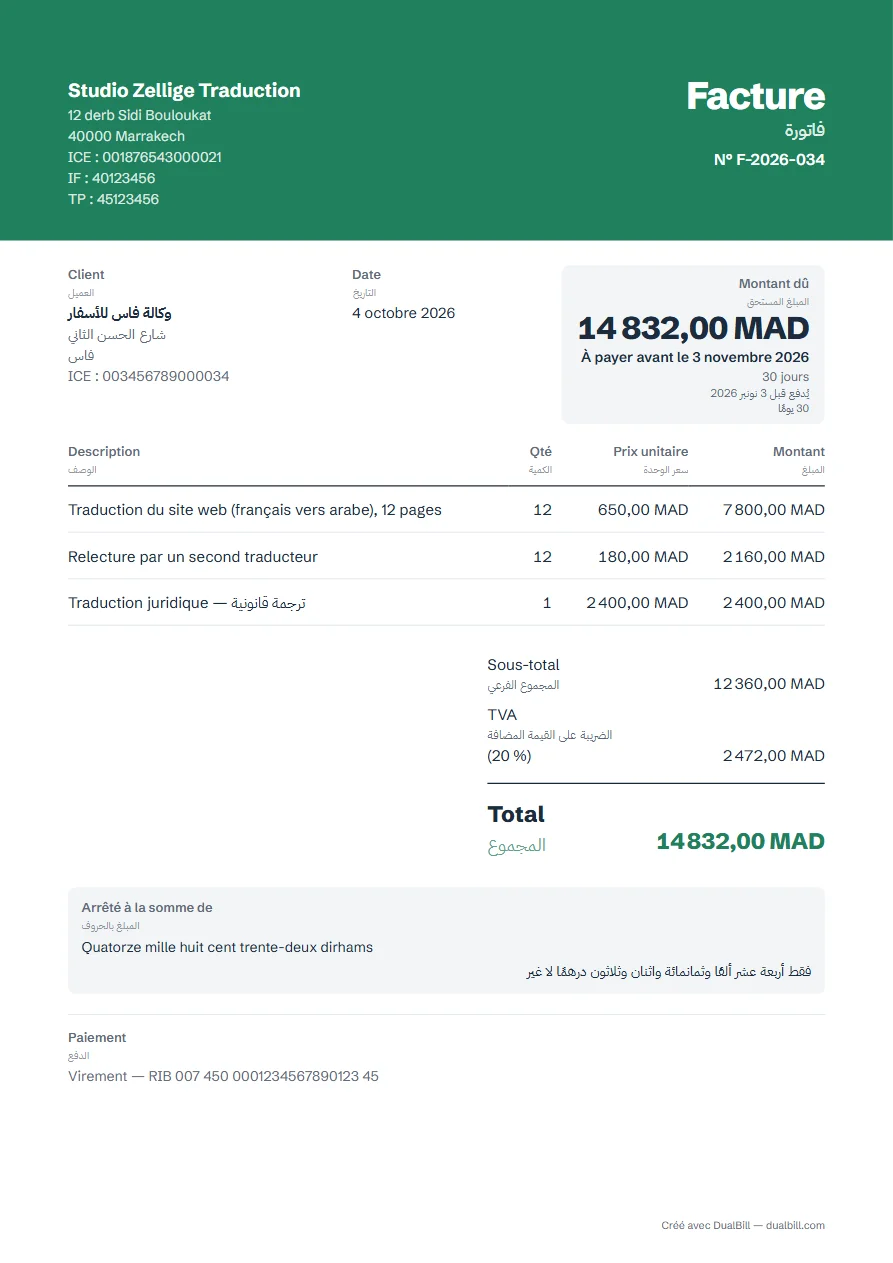The image size is (893, 1263).
Task: Click the "Montant dû" label
Action: [x=774, y=284]
